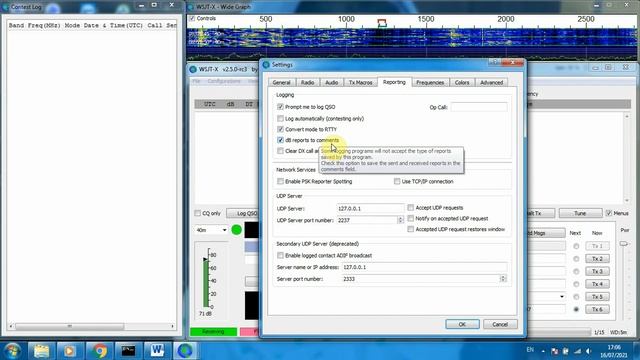The width and height of the screenshot is (640, 360).
Task: Click the network signal tray icon
Action: (578, 351)
